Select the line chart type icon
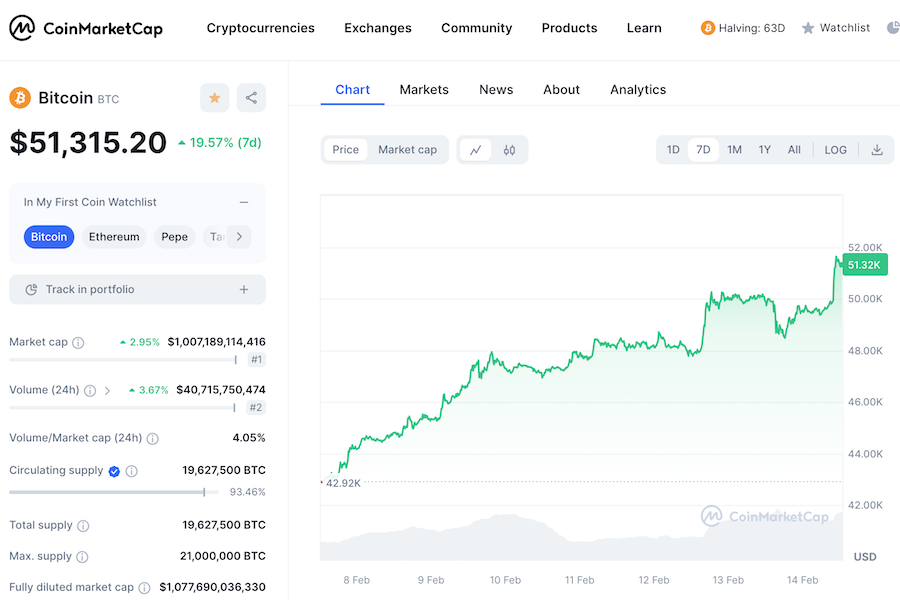 tap(476, 150)
